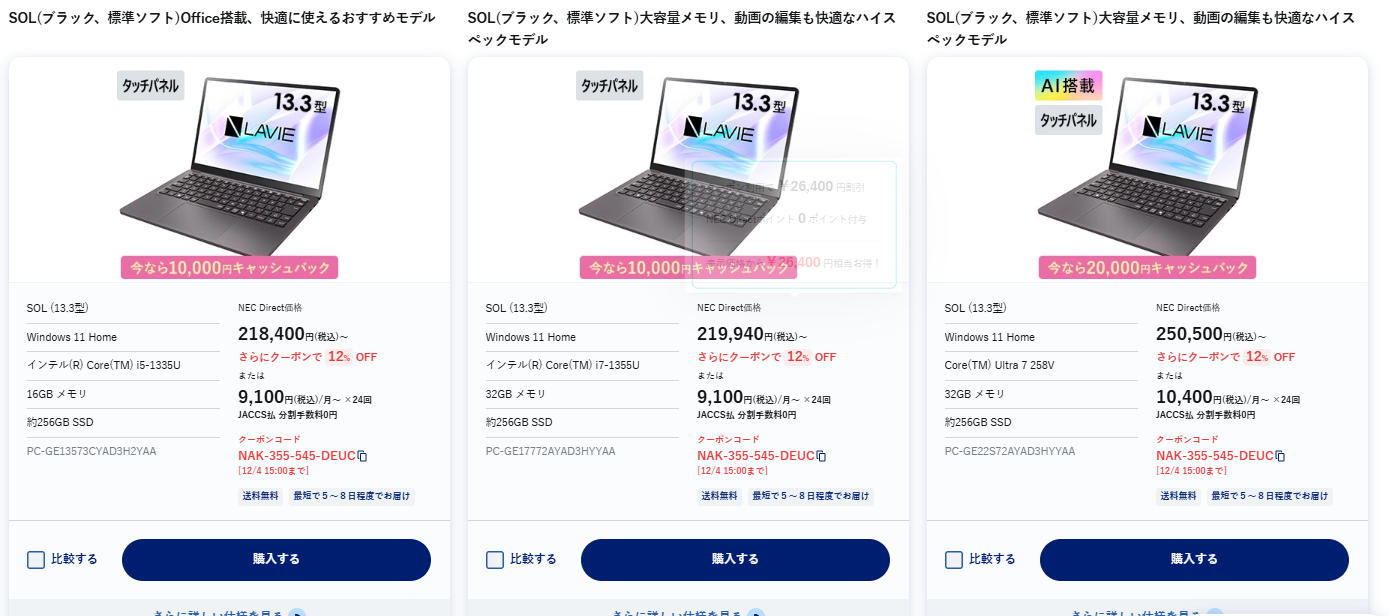The height and width of the screenshot is (616, 1390).
Task: Click 購入する for the 218,400円 model
Action: [x=276, y=560]
